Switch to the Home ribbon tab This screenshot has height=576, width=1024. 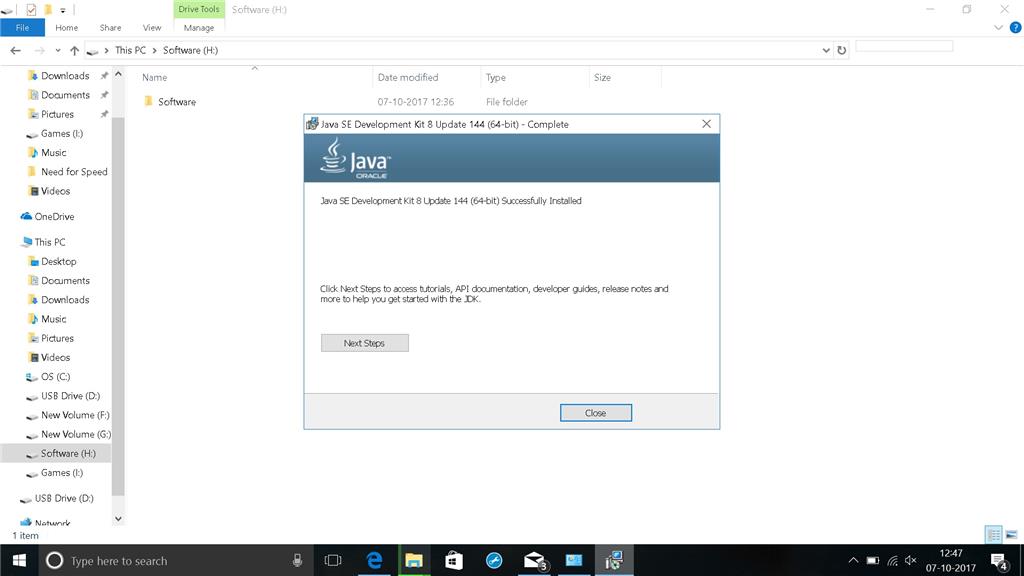(x=67, y=27)
